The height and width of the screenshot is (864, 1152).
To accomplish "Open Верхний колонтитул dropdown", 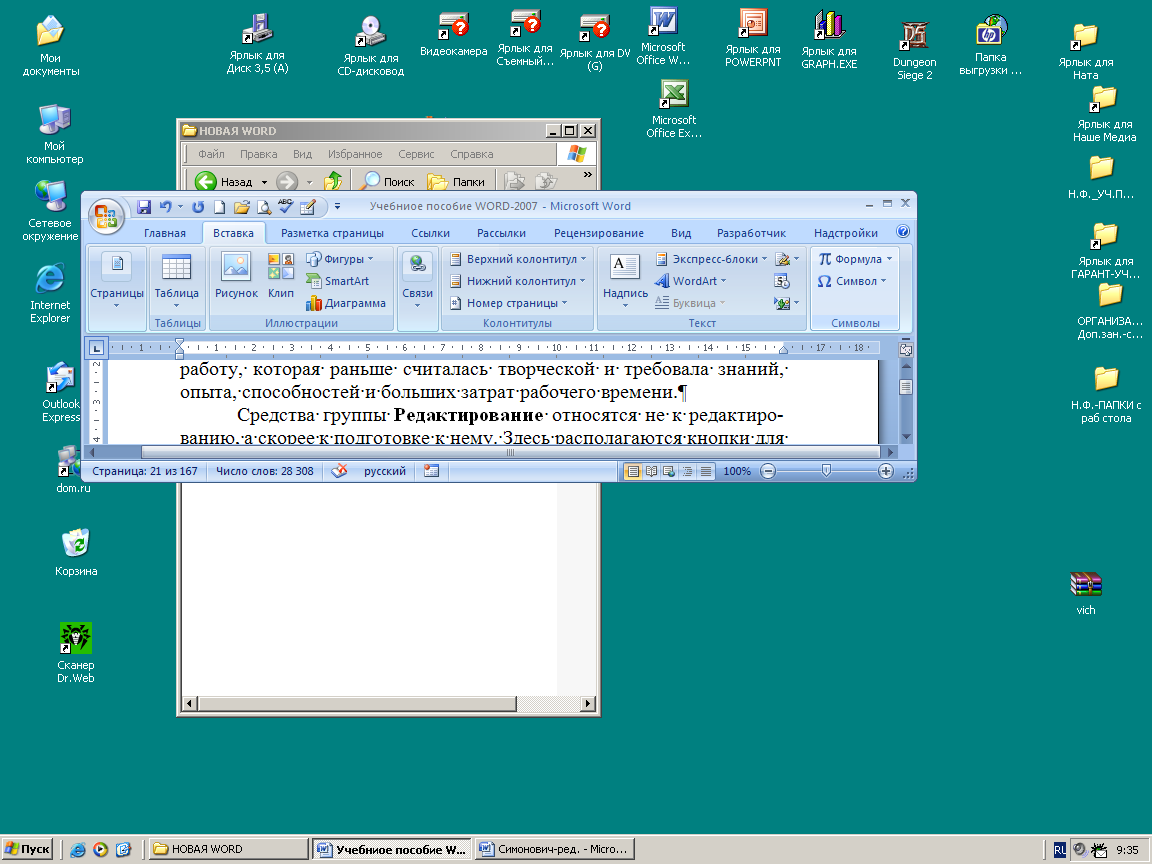I will point(518,259).
